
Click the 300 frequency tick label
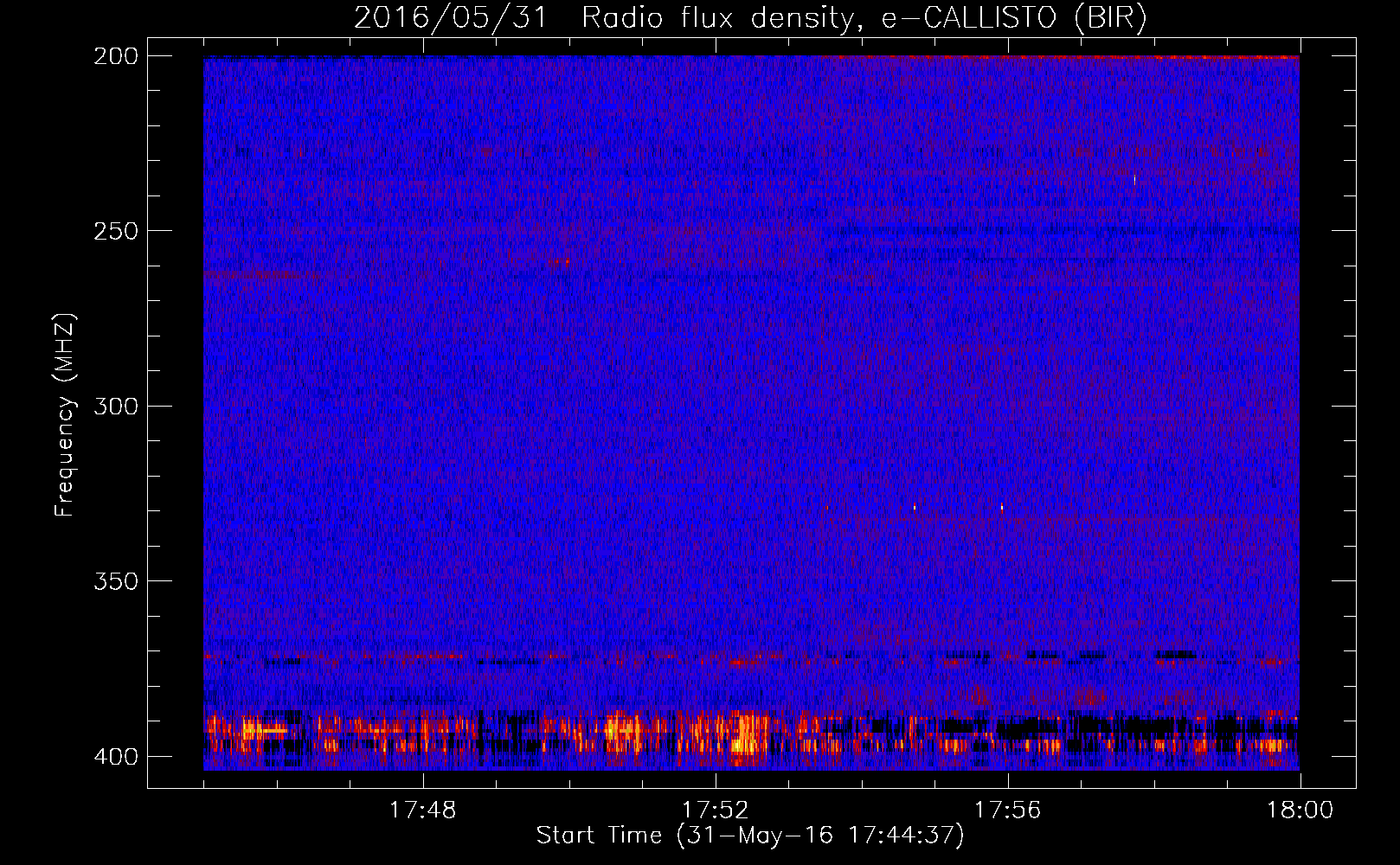[115, 406]
